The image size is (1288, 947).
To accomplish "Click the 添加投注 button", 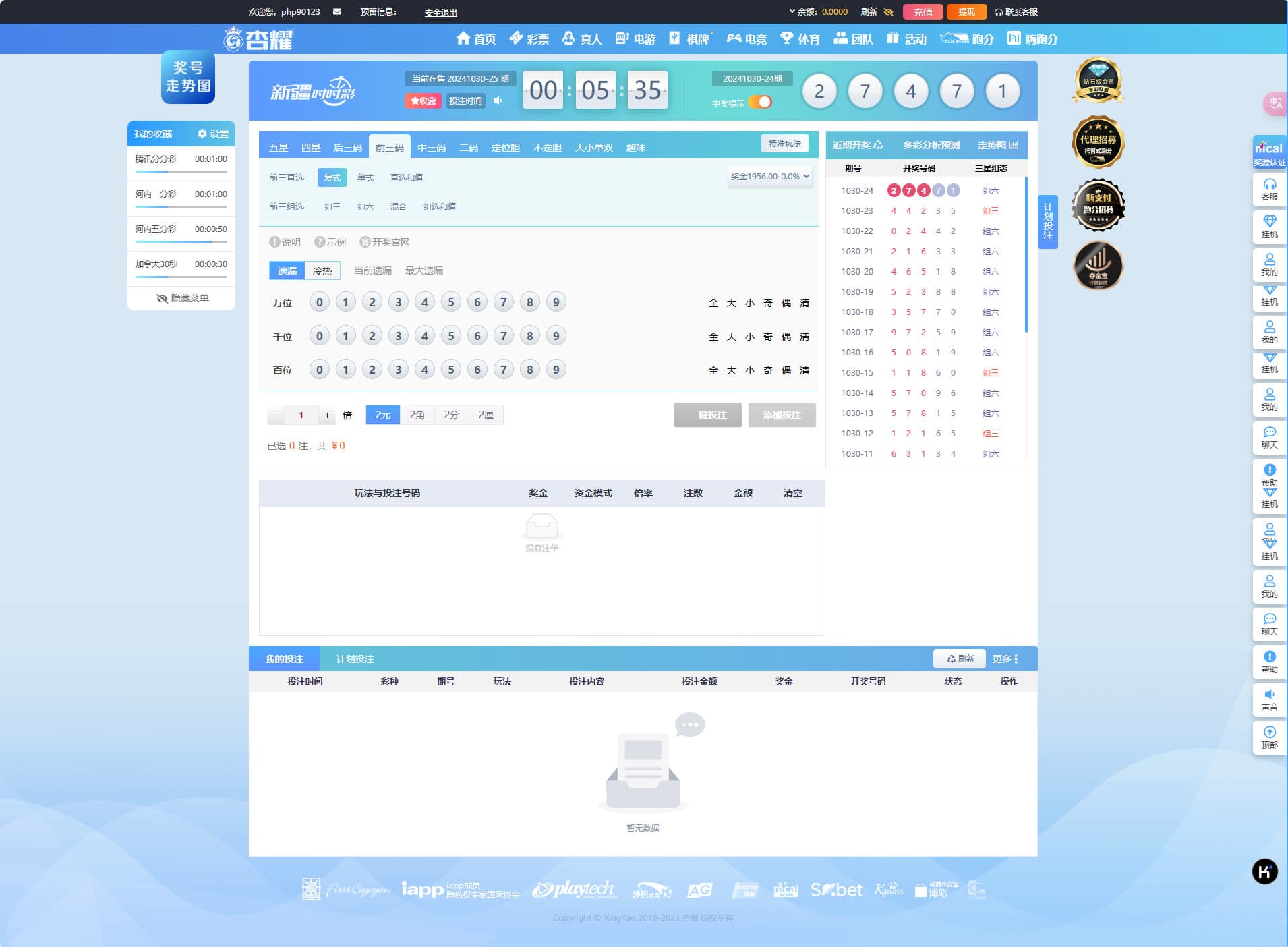I will click(x=782, y=415).
